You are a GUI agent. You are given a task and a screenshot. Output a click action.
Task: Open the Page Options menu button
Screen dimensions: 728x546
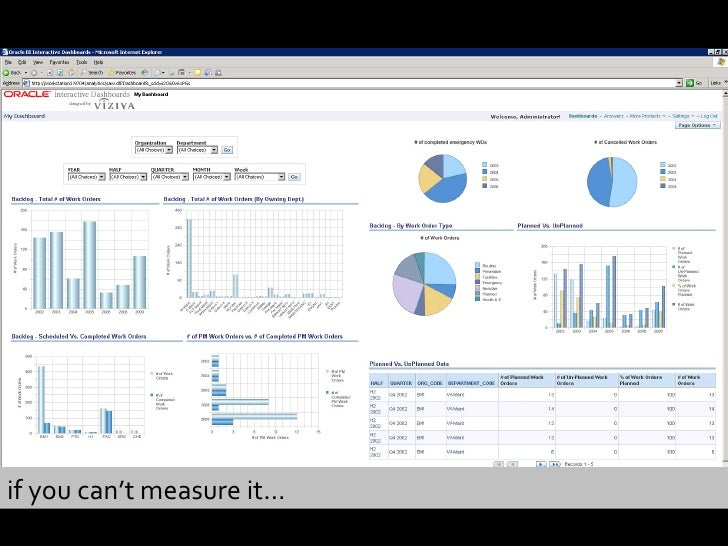(x=697, y=125)
